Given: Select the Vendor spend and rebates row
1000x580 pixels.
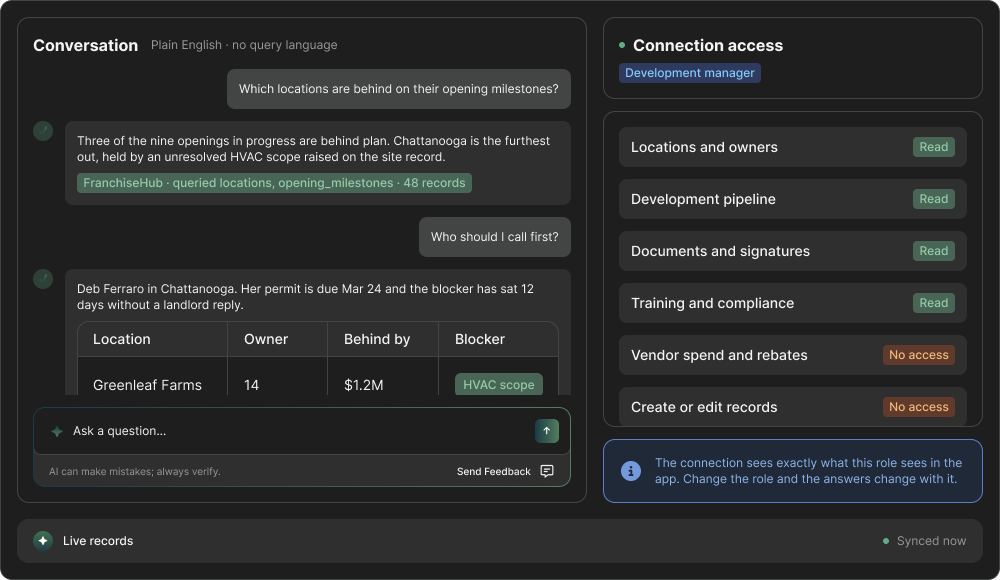Looking at the screenshot, I should (793, 355).
